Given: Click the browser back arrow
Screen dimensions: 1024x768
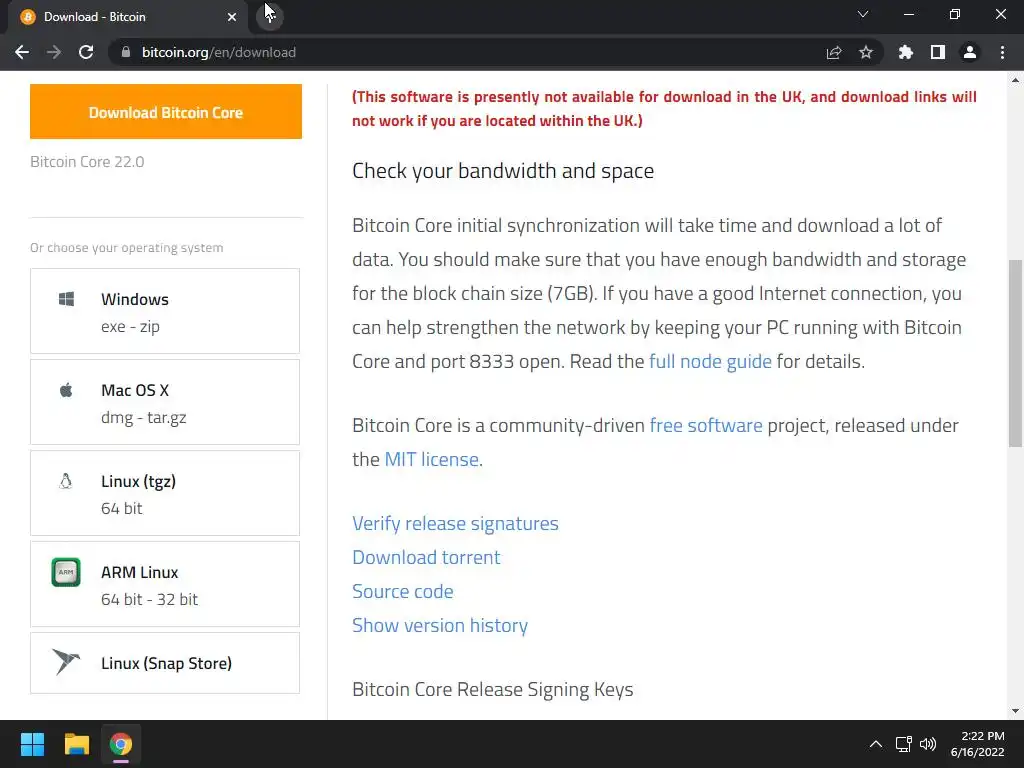Looking at the screenshot, I should click(22, 52).
